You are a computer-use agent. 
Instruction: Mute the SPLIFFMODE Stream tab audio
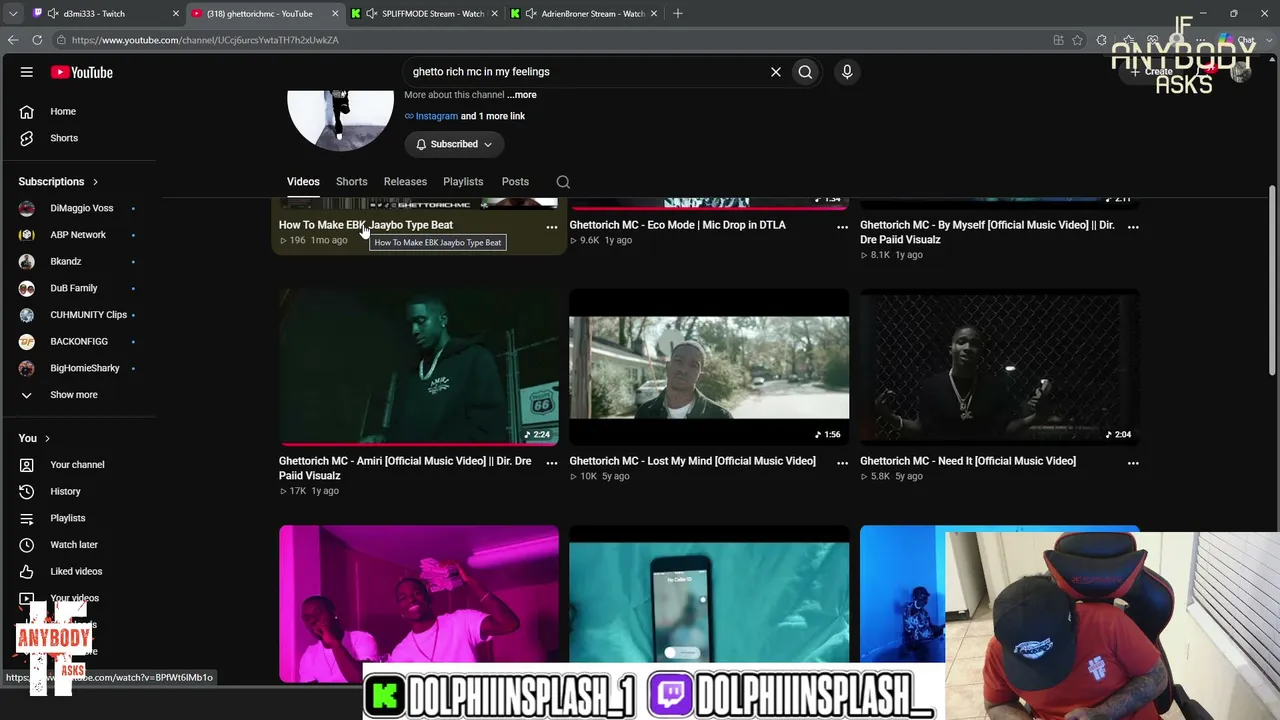372,14
